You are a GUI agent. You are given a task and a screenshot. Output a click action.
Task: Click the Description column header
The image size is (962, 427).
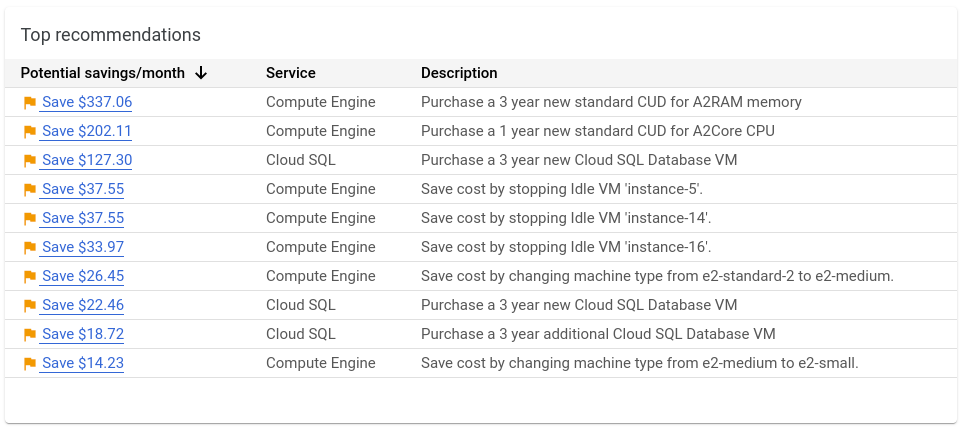coord(459,73)
